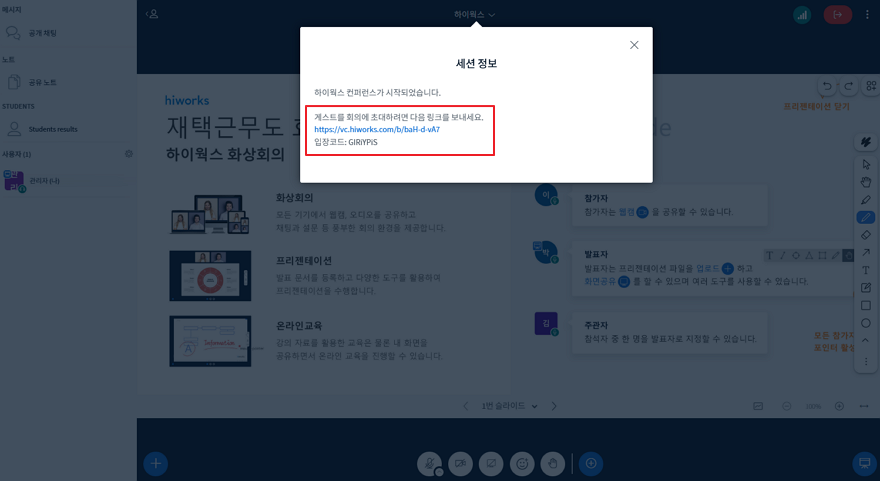
Task: Expand the 하이웍스 session title dropdown
Action: click(x=474, y=14)
